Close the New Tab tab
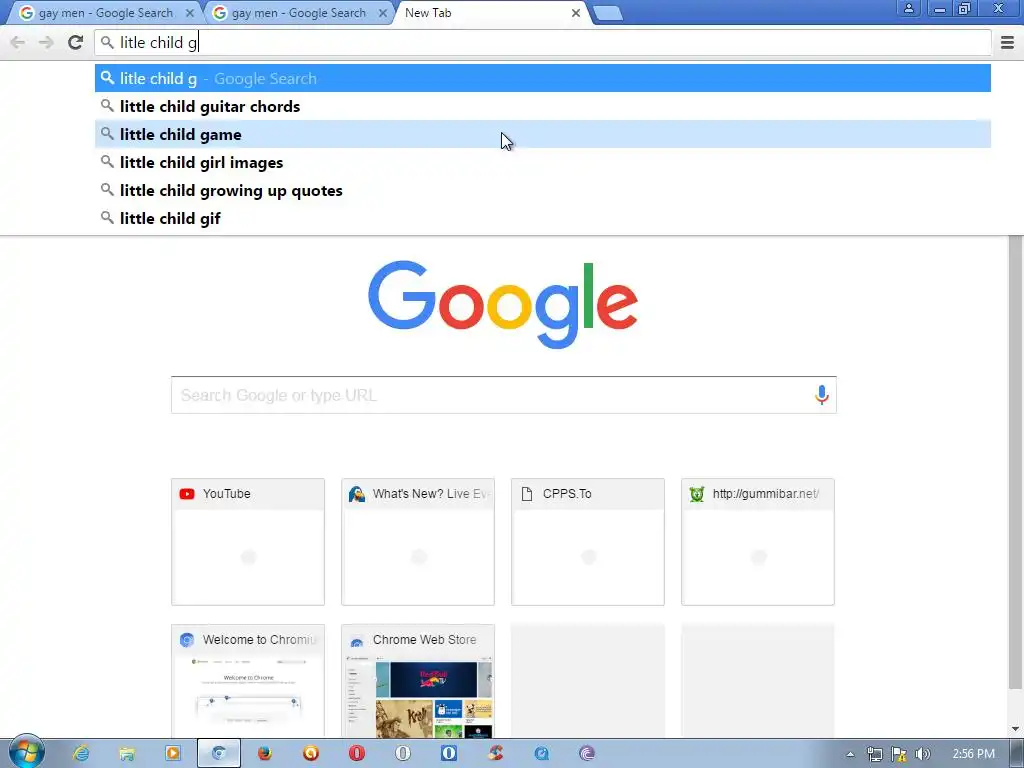 click(x=575, y=13)
